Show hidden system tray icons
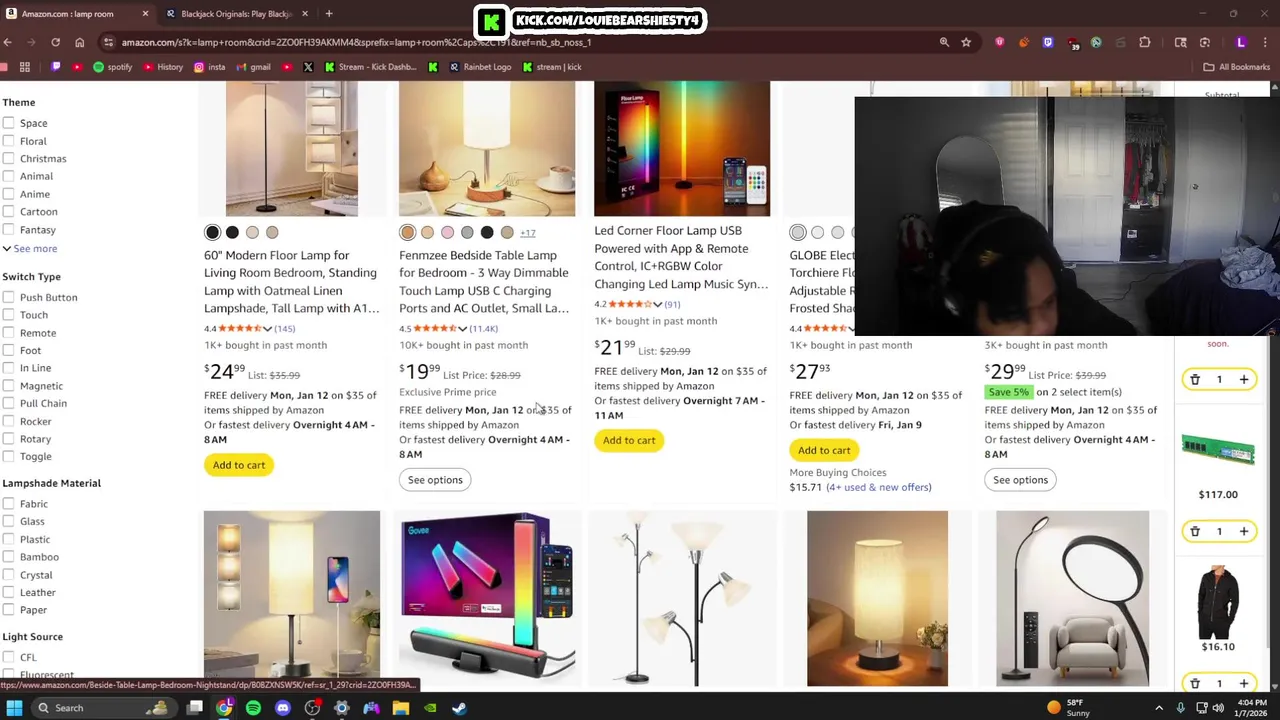The image size is (1280, 720). (x=1160, y=708)
